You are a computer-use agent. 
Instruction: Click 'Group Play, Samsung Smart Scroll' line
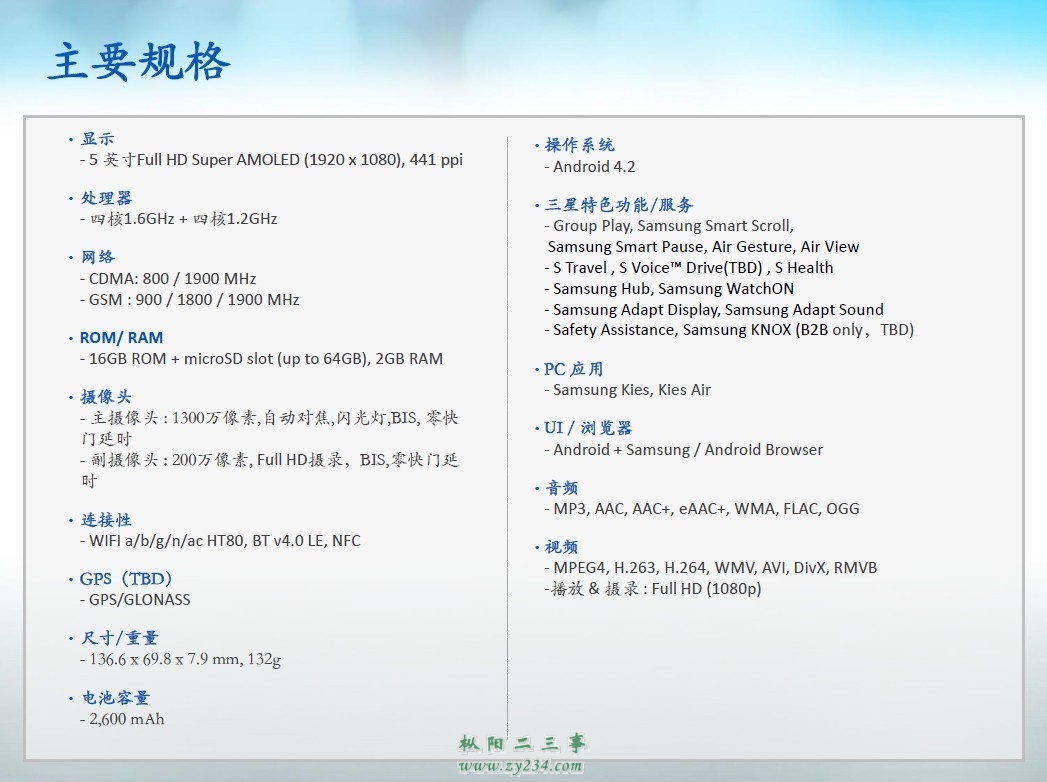tap(669, 226)
